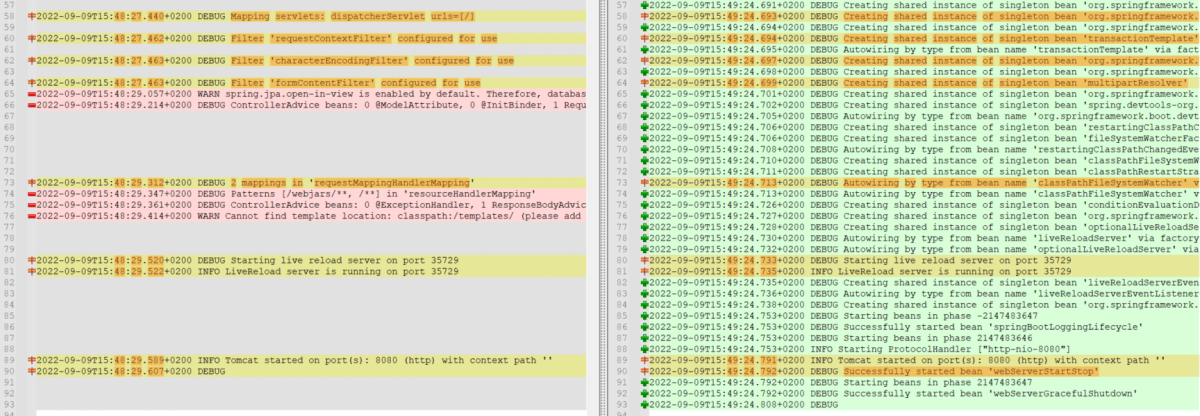Click changed marker beside left 'requestMappingHandlerMapping' line
1200x416 pixels.
pos(33,182)
